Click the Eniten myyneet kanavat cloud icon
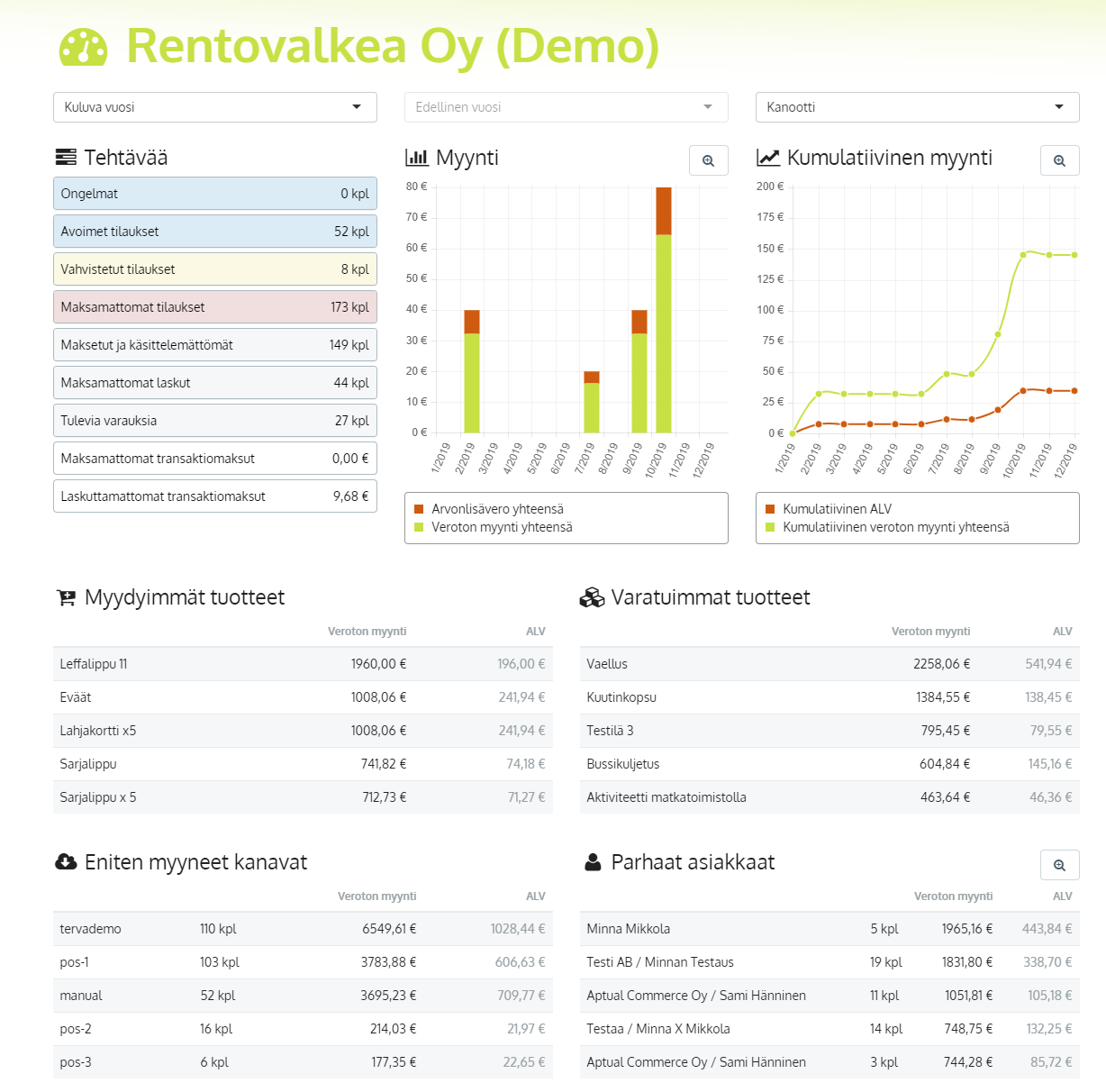Viewport: 1106px width, 1092px height. point(66,862)
